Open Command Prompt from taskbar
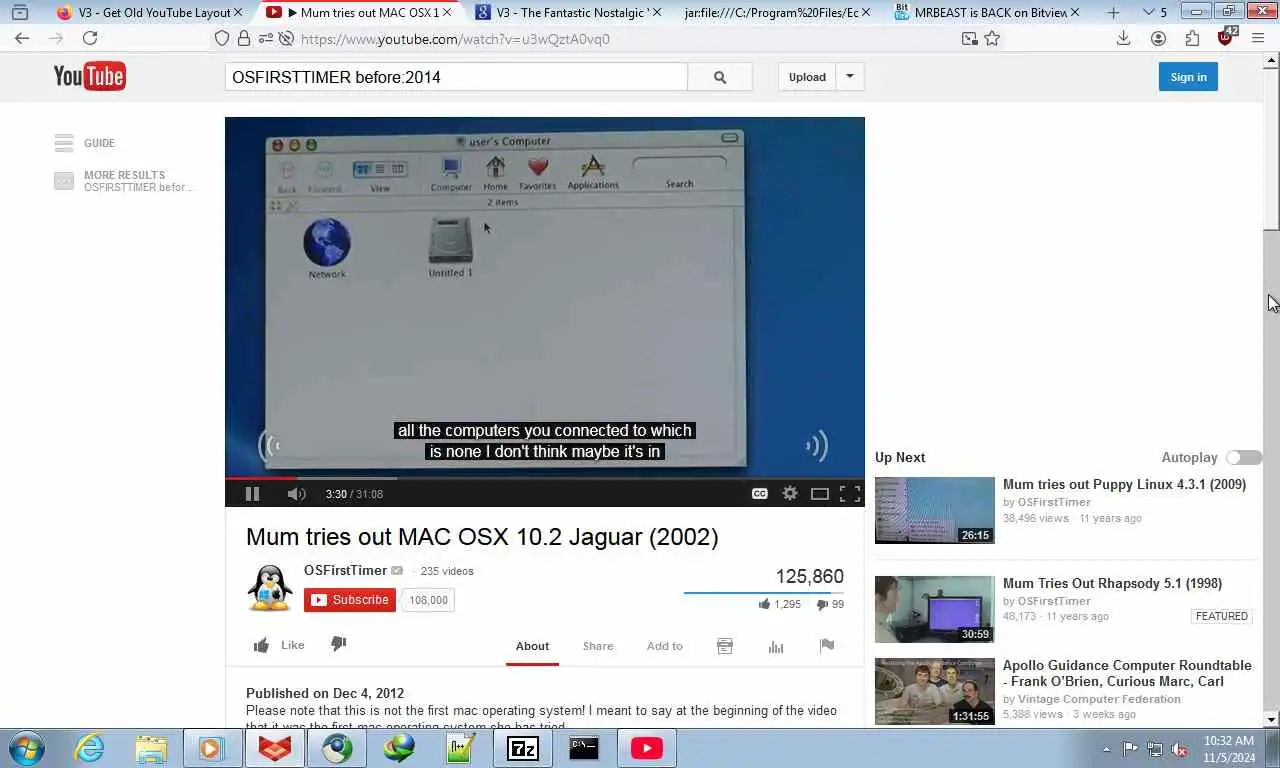 tap(584, 748)
